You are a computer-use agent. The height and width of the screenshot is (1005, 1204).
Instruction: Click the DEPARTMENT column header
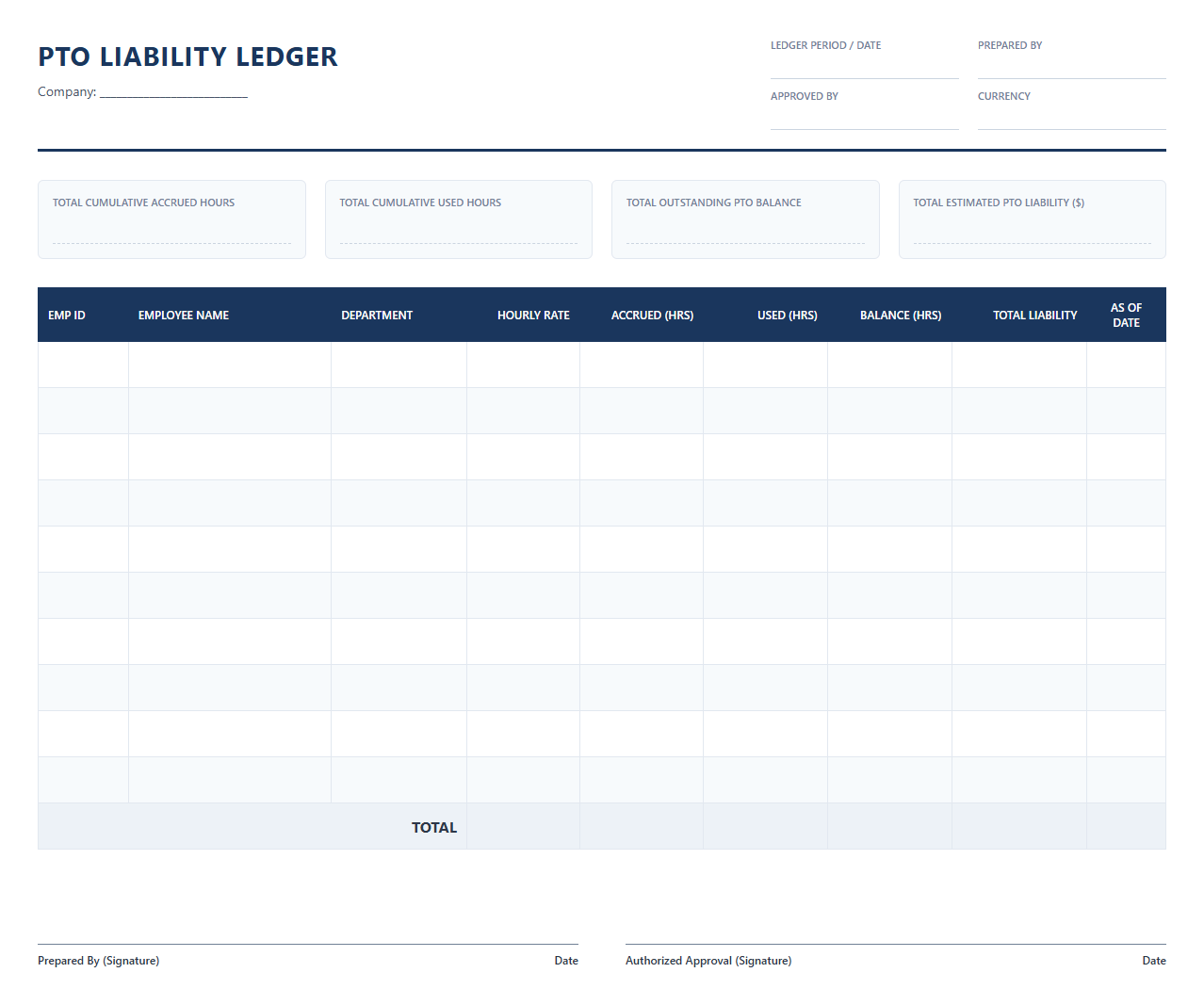[399, 315]
